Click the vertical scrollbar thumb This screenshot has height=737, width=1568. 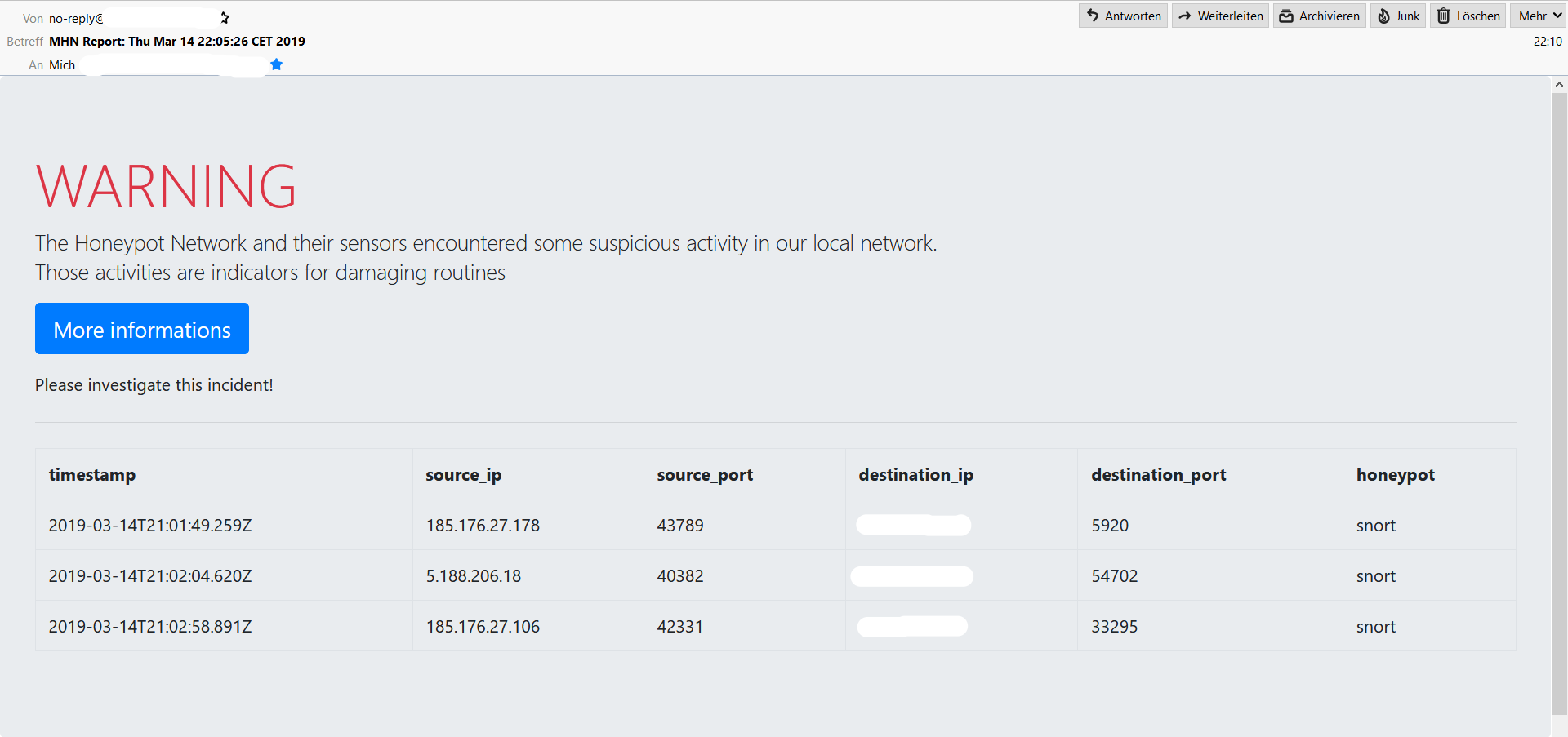[x=1559, y=404]
